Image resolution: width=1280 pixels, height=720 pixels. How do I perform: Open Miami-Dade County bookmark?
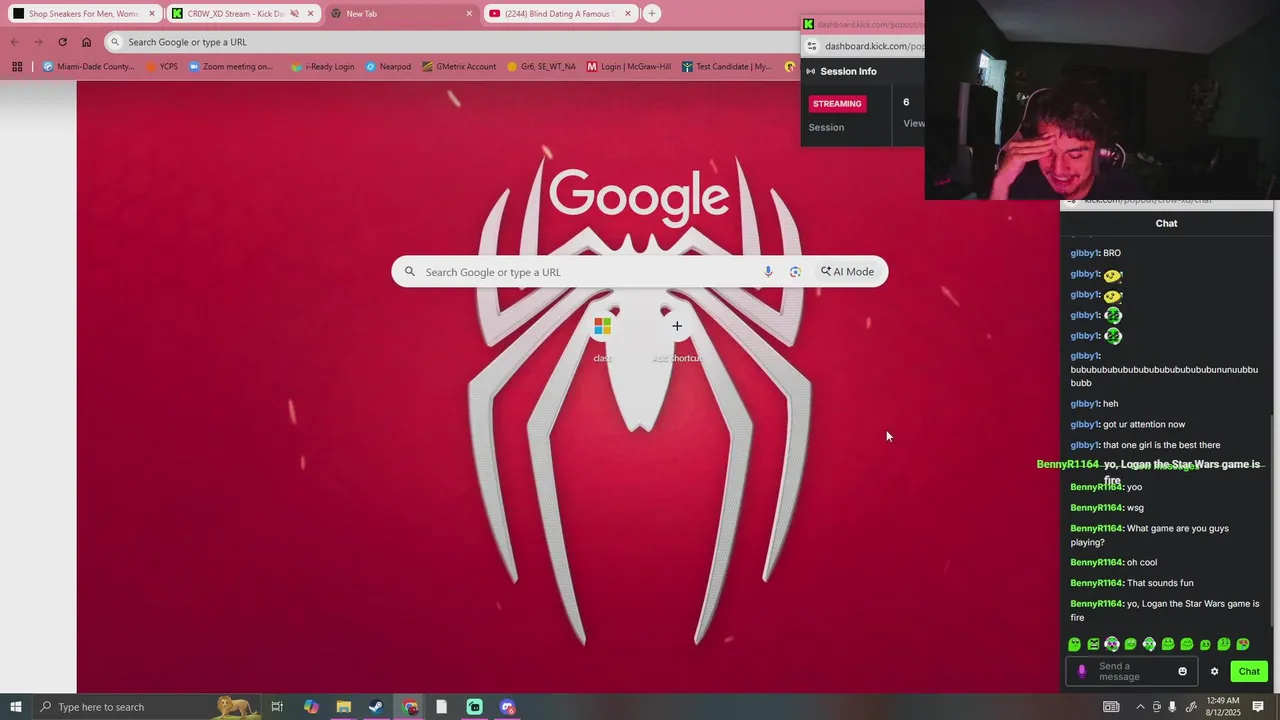coord(88,67)
